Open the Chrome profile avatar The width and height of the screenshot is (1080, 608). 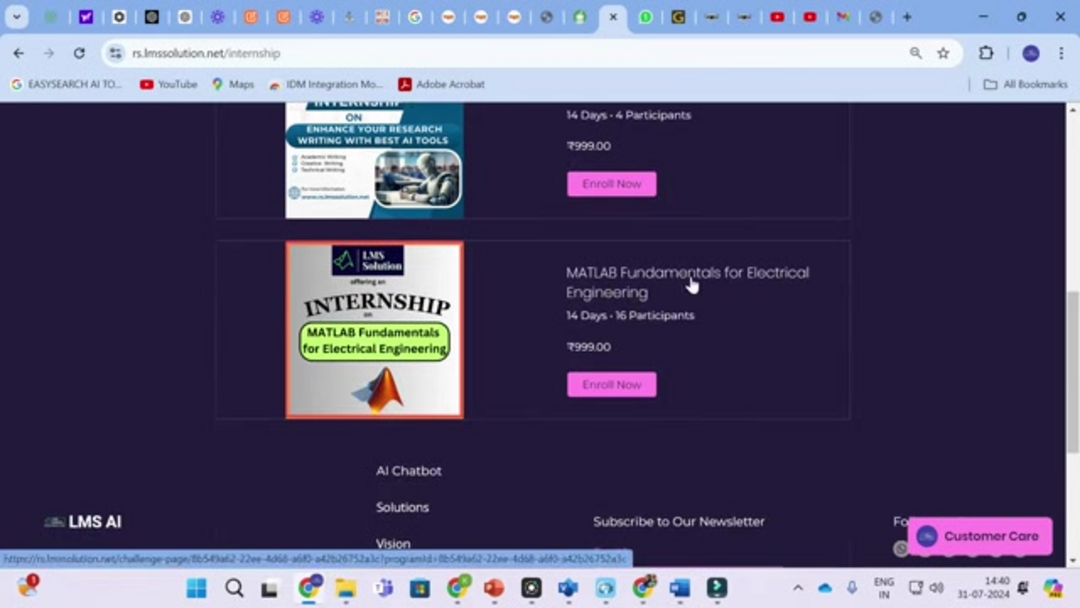(x=1030, y=52)
